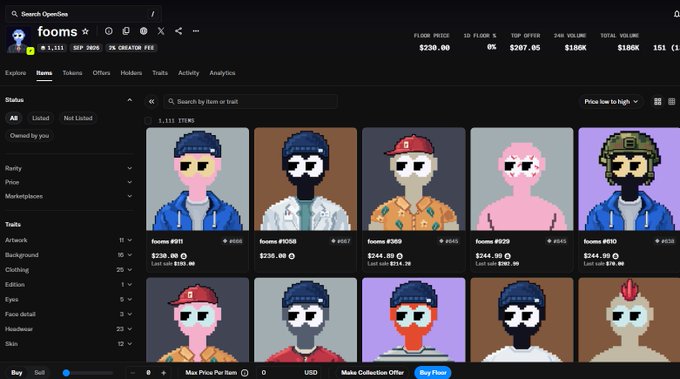Image resolution: width=680 pixels, height=379 pixels.
Task: View the Holders tab
Action: pyautogui.click(x=131, y=73)
